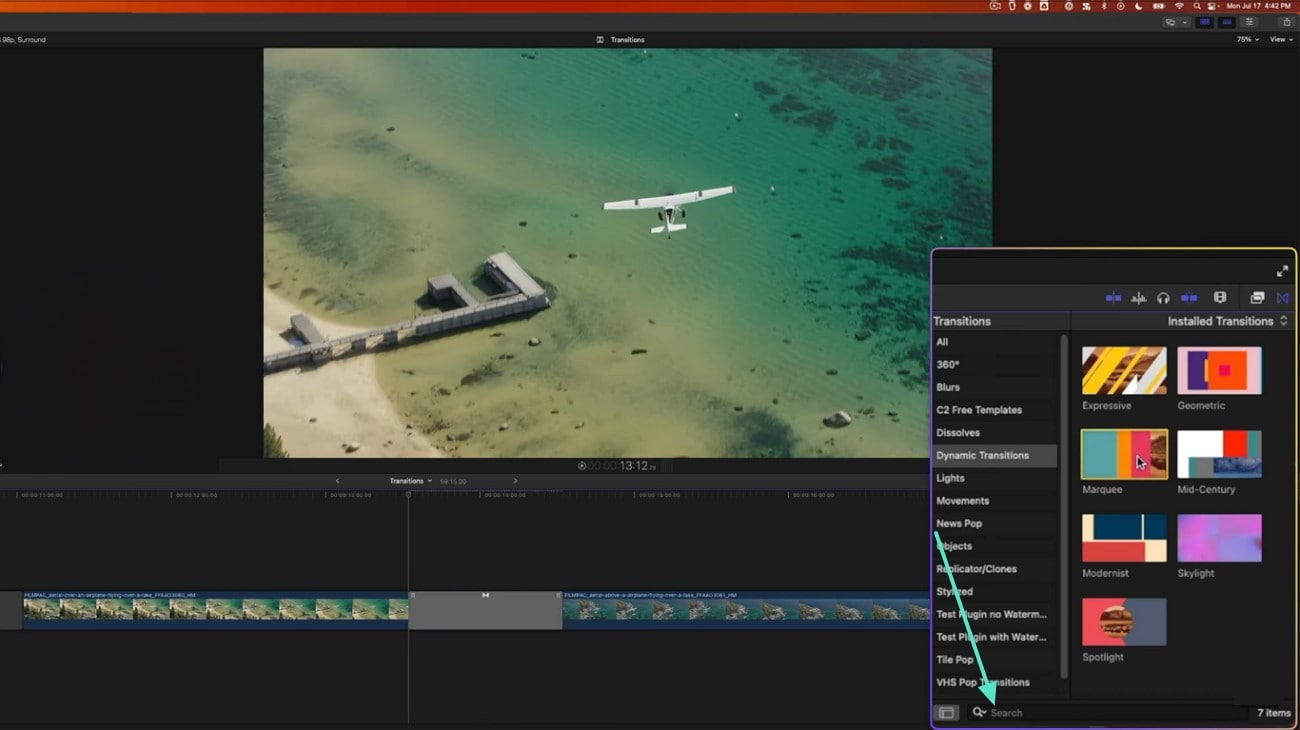Image resolution: width=1300 pixels, height=730 pixels.
Task: Select Test Plugin no Watermark category
Action: coord(994,614)
